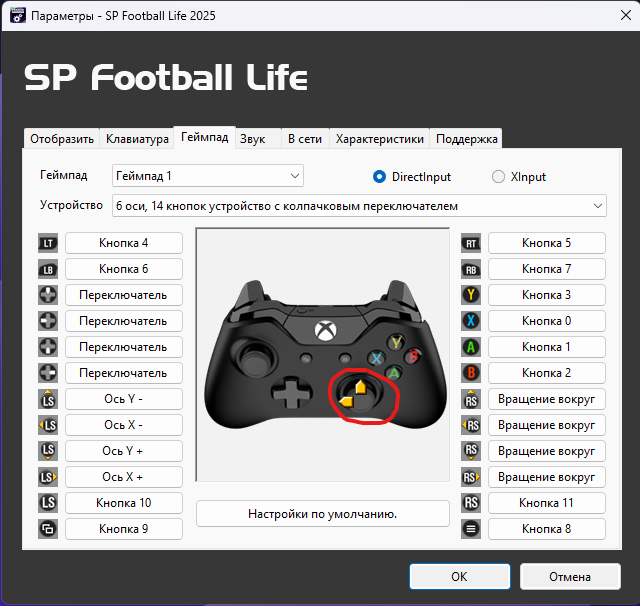This screenshot has width=640, height=606.
Task: Select the D-pad up icon
Action: pos(48,295)
